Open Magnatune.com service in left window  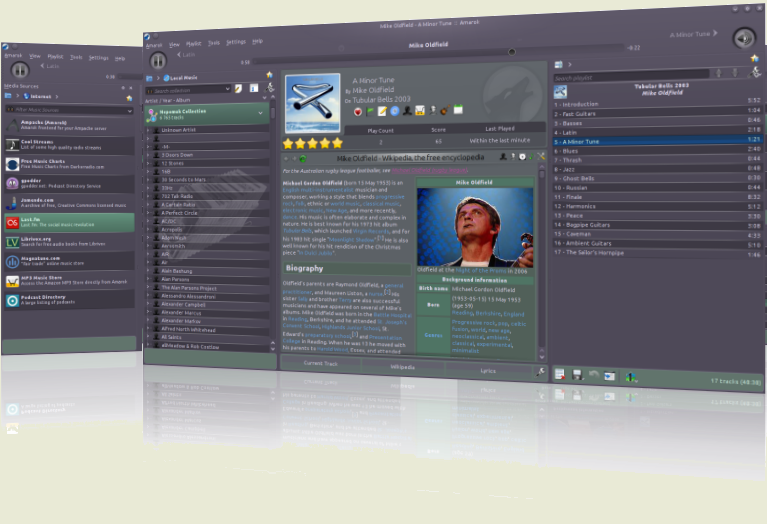[x=69, y=261]
